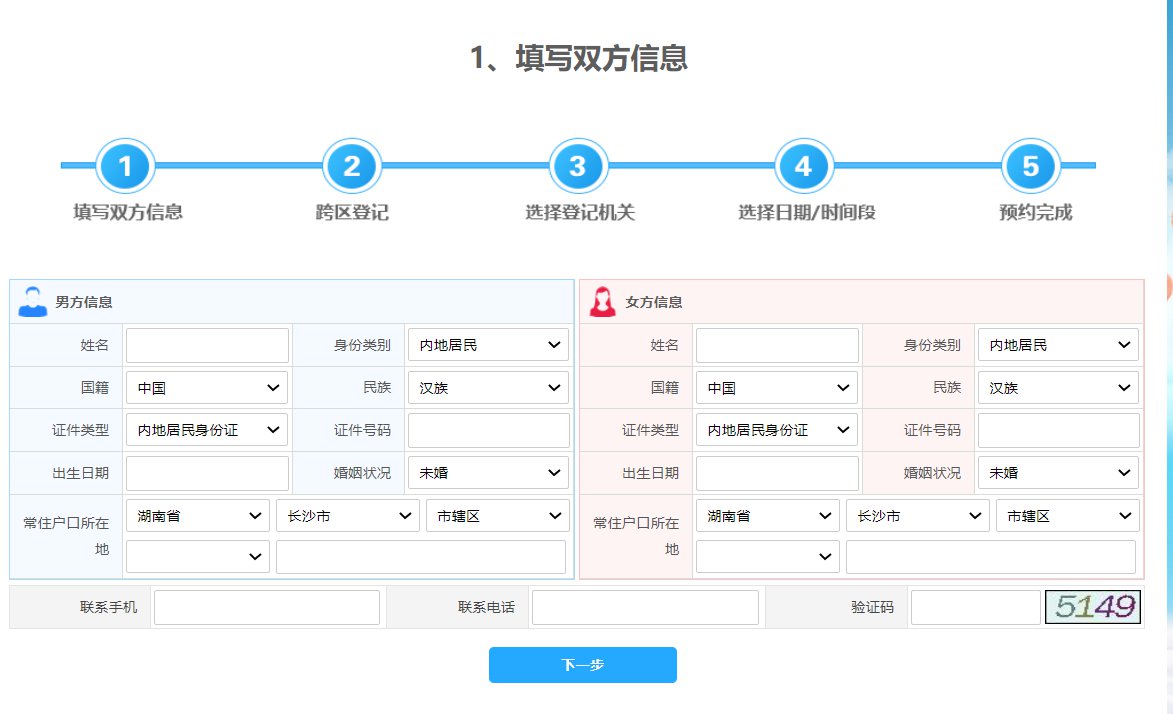The width and height of the screenshot is (1173, 714).
Task: Click the blue male avatar icon
Action: (33, 301)
